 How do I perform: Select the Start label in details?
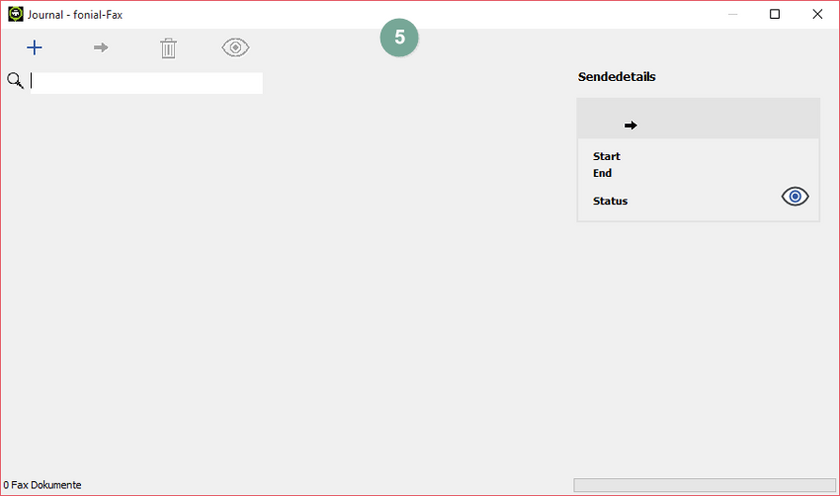click(606, 156)
